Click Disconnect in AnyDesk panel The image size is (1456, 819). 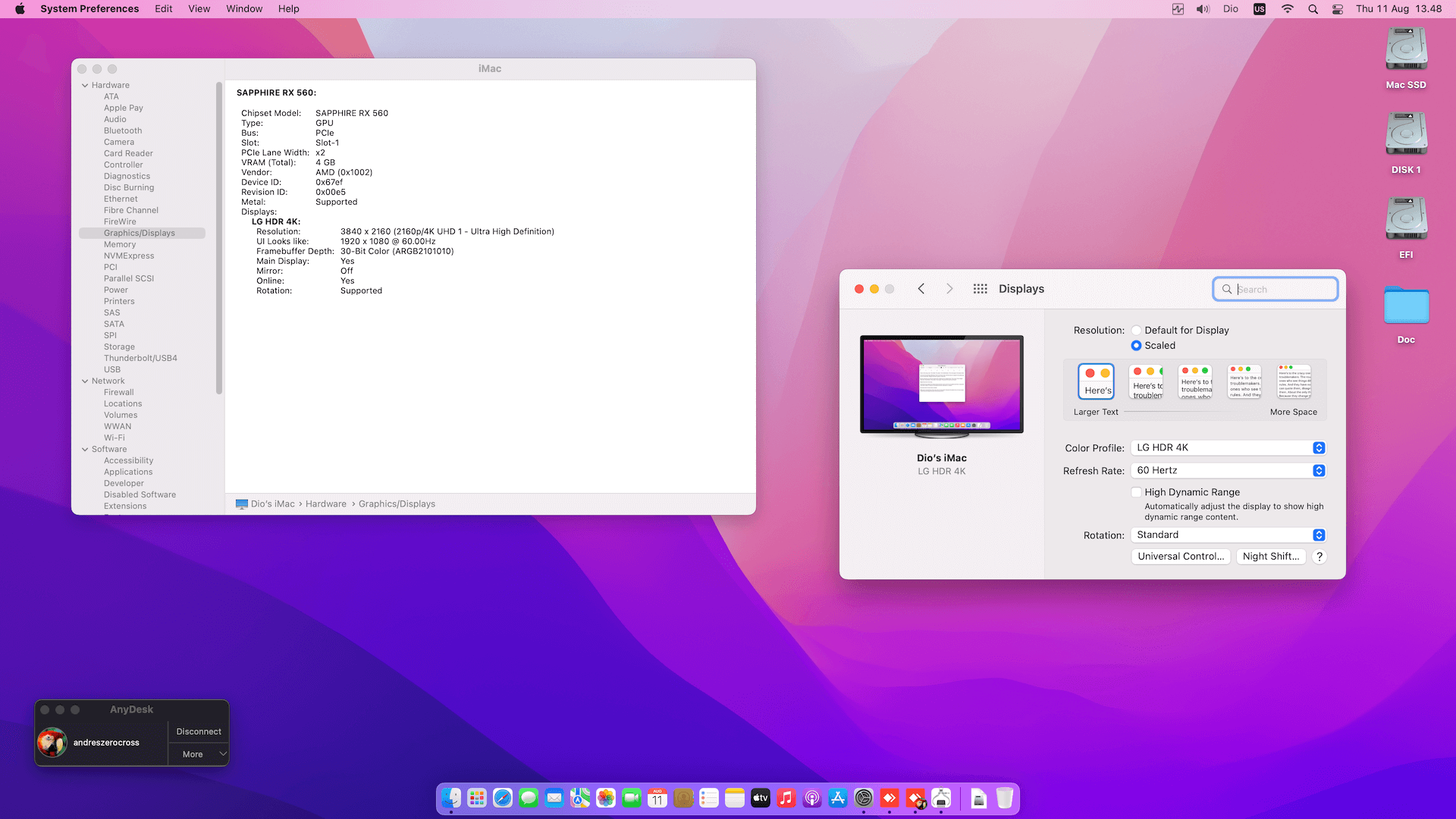tap(198, 732)
